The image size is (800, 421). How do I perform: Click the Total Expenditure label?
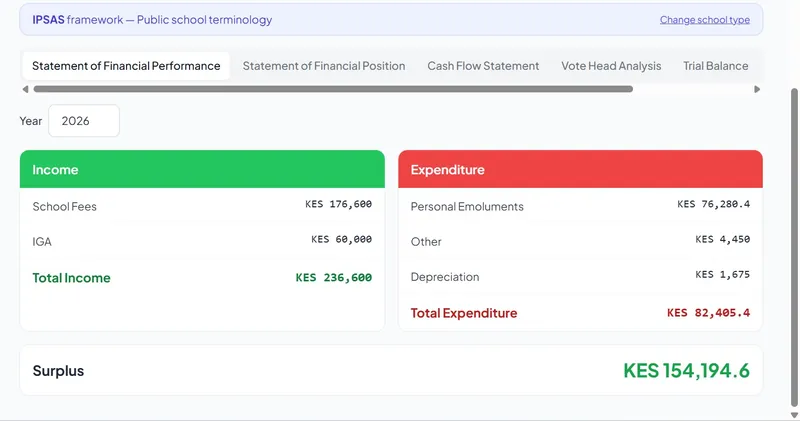pos(464,313)
